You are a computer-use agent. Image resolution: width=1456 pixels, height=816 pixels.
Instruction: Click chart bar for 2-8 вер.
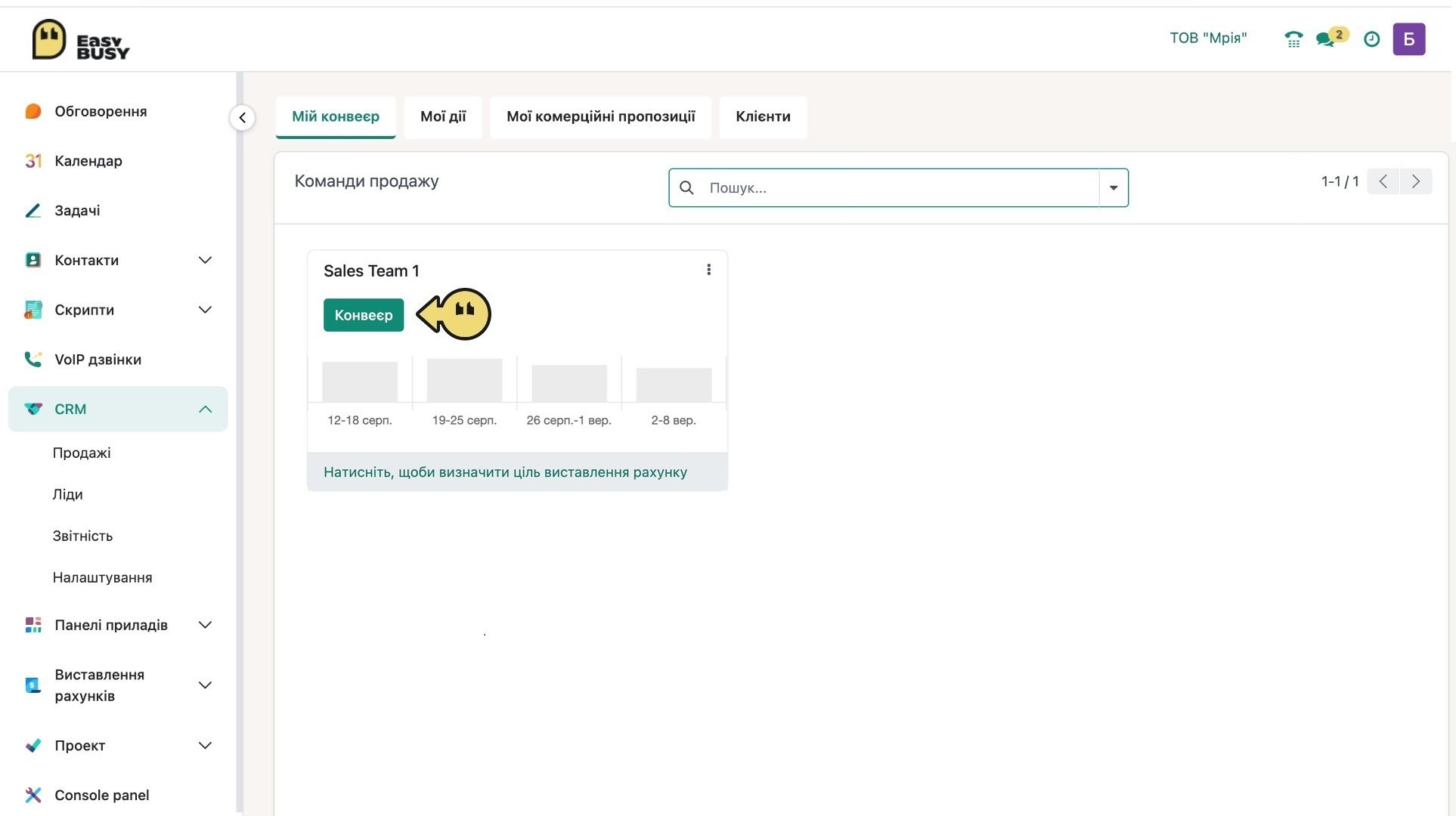pyautogui.click(x=674, y=385)
